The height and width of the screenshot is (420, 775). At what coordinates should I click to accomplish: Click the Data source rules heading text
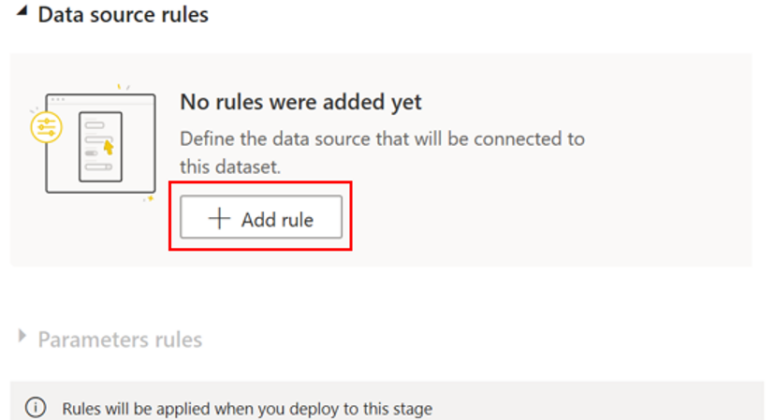point(123,15)
